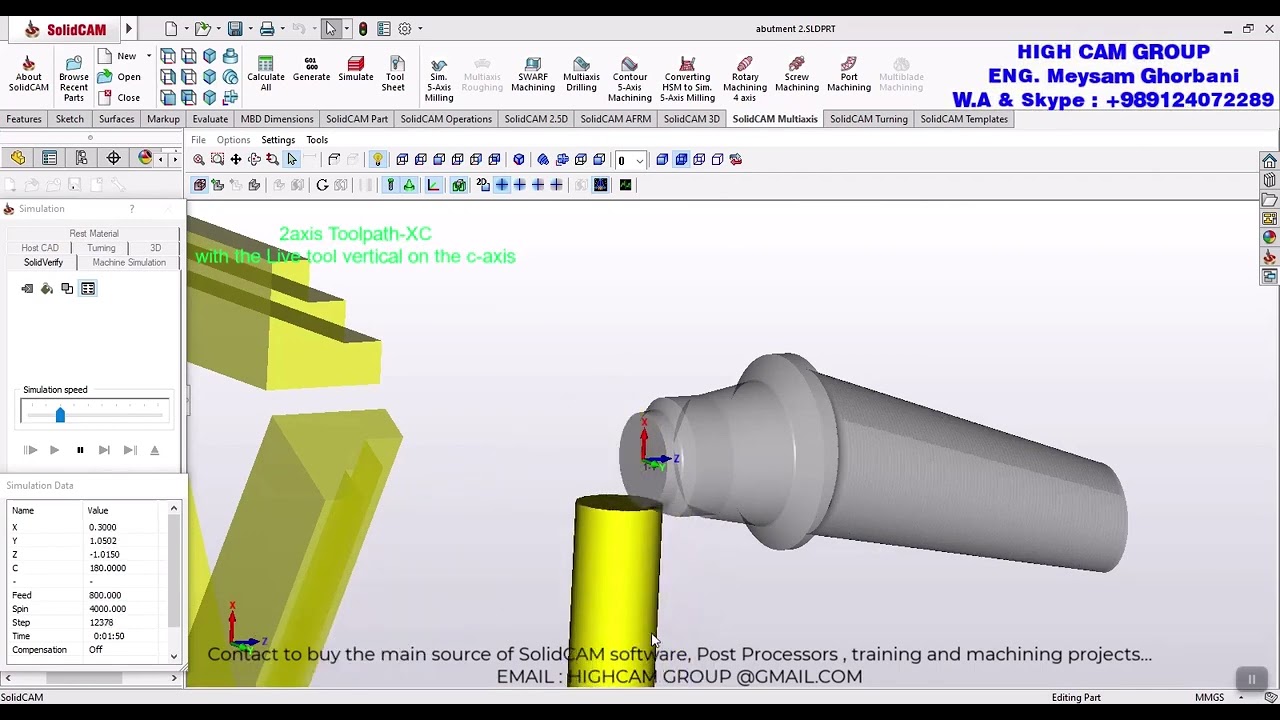Click the refresh circular arrow icon
Image resolution: width=1280 pixels, height=720 pixels.
tap(322, 185)
